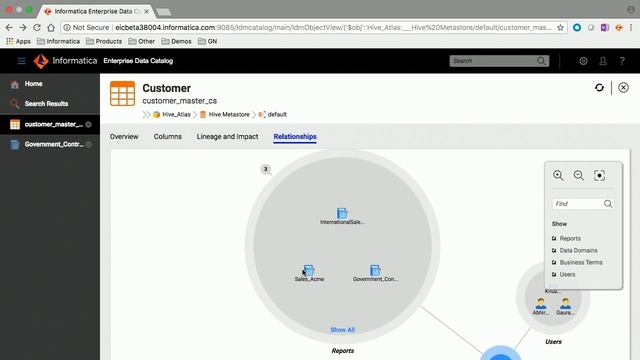The image size is (640, 360).
Task: Click the Customer table icon
Action: pyautogui.click(x=122, y=93)
